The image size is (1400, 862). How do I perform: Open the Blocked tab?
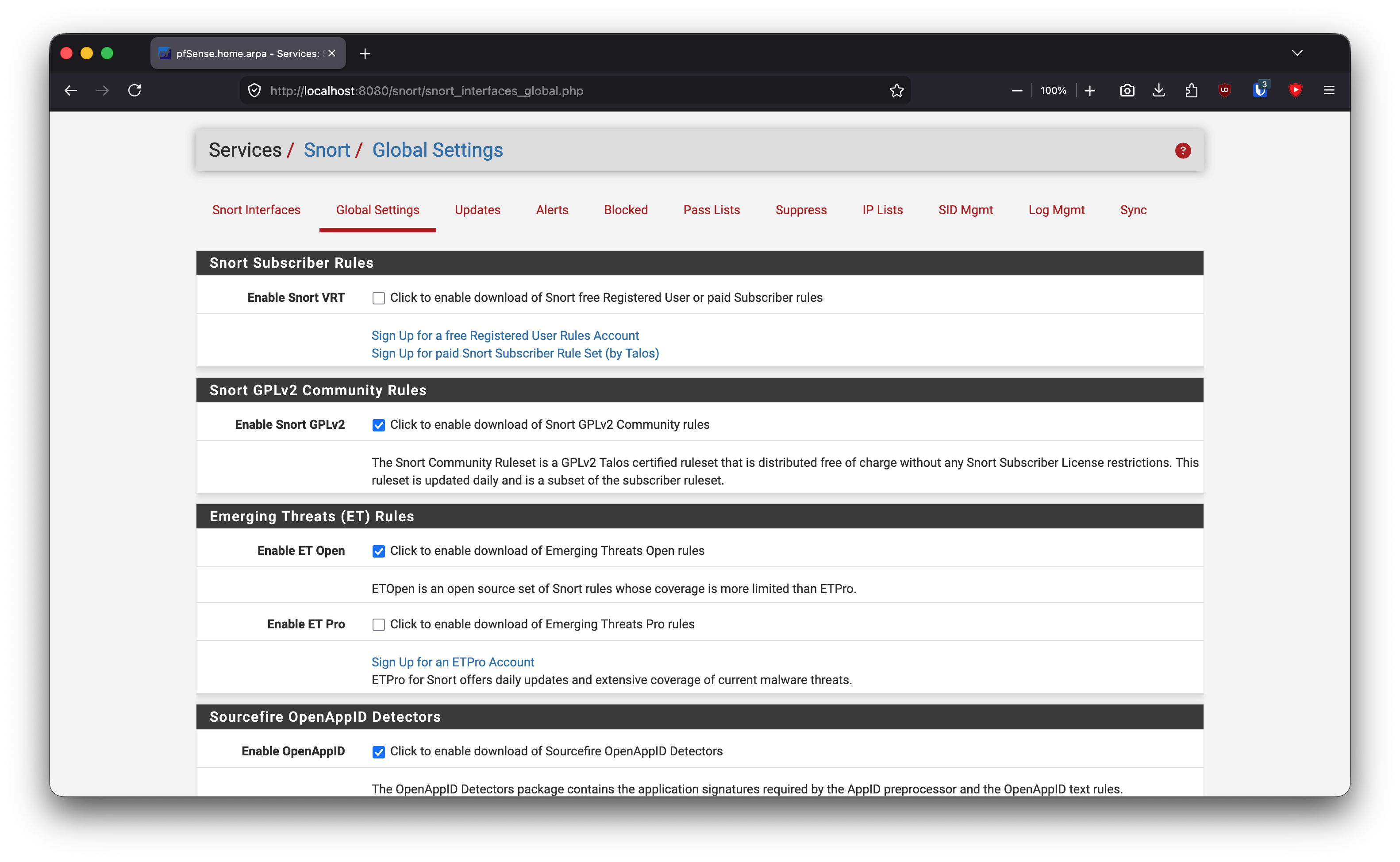(x=625, y=210)
